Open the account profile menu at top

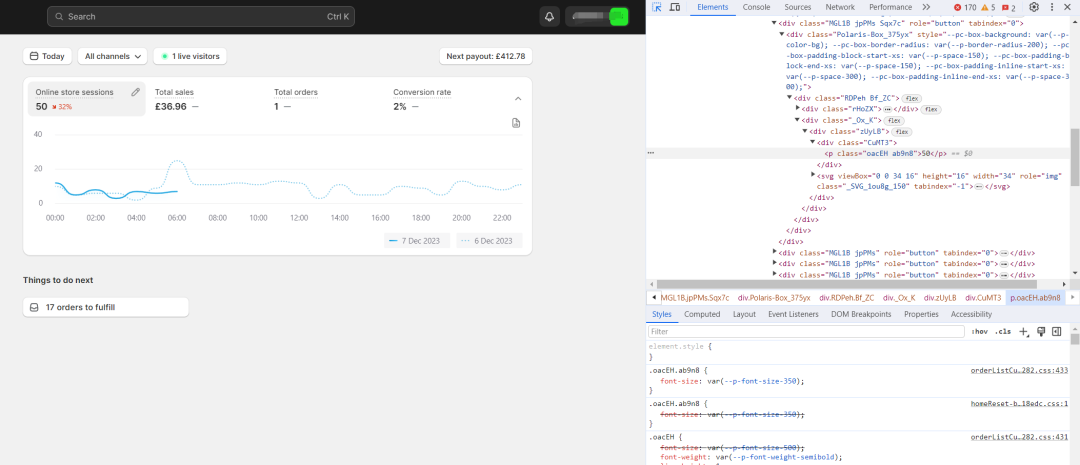coord(597,17)
